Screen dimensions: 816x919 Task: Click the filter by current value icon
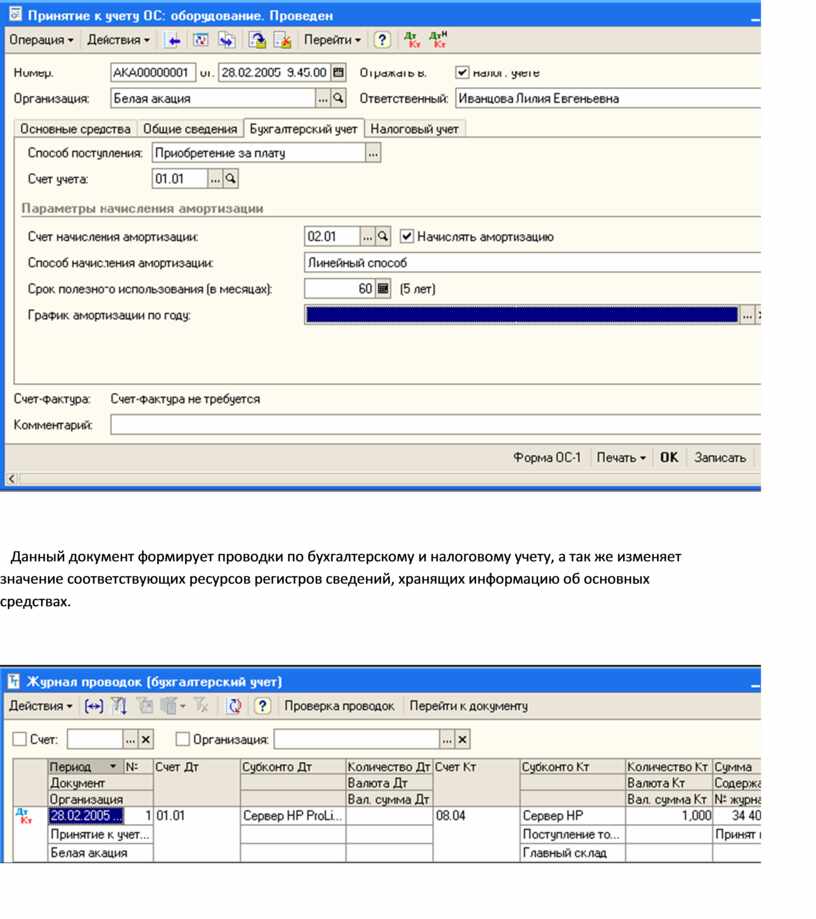(x=145, y=706)
